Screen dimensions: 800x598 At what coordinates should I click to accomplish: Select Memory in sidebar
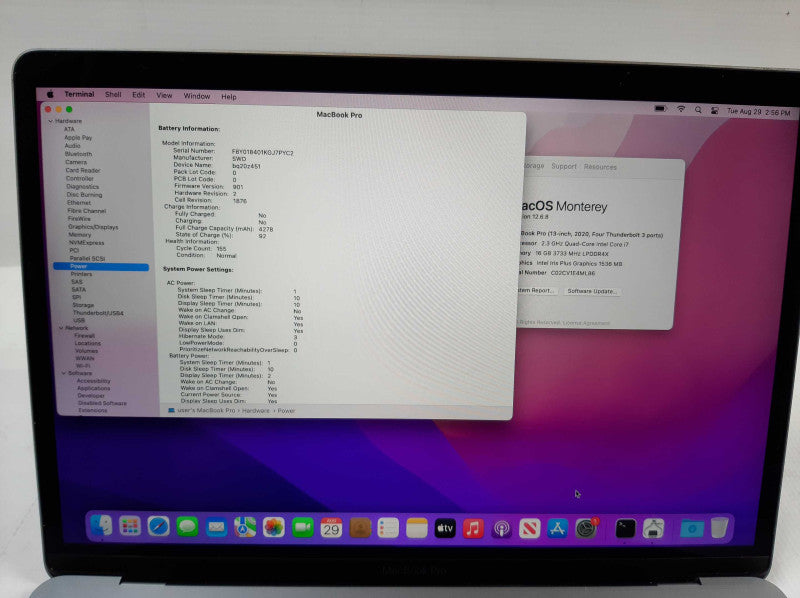(x=80, y=235)
